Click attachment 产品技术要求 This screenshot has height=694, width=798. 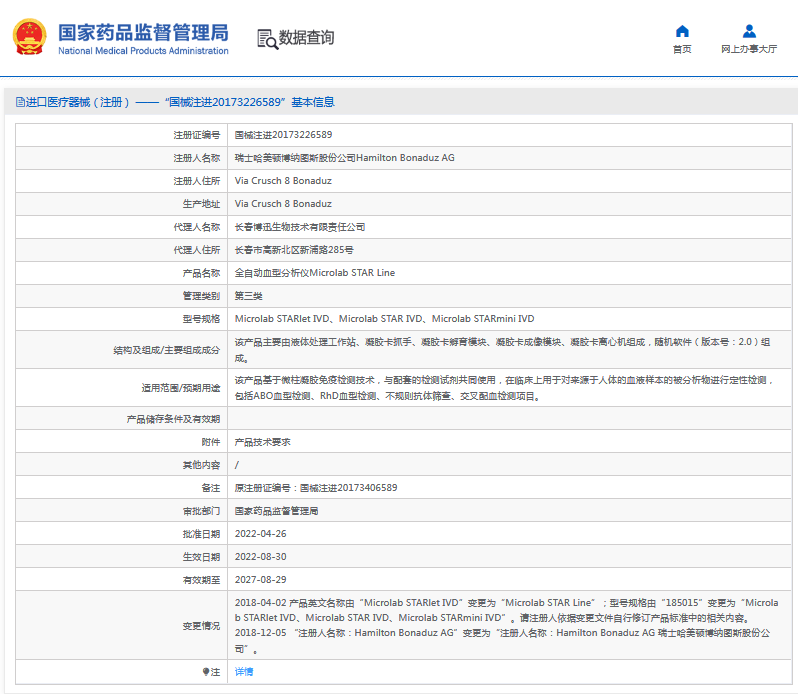click(x=263, y=442)
